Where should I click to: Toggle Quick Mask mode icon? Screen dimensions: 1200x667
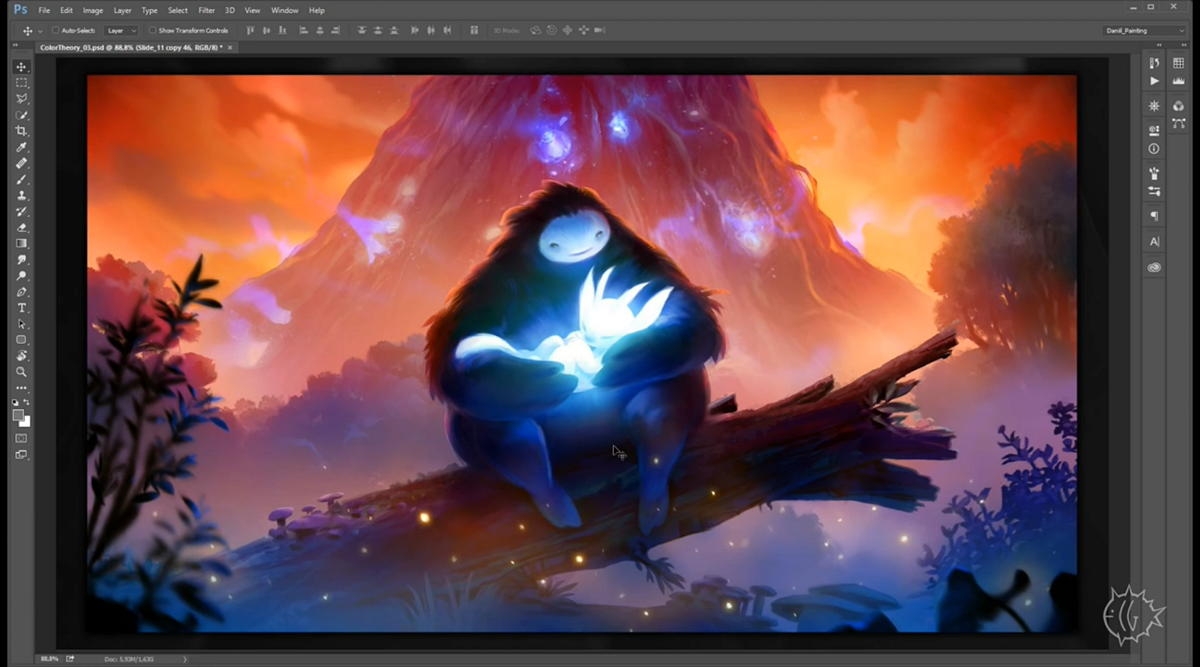pos(21,438)
